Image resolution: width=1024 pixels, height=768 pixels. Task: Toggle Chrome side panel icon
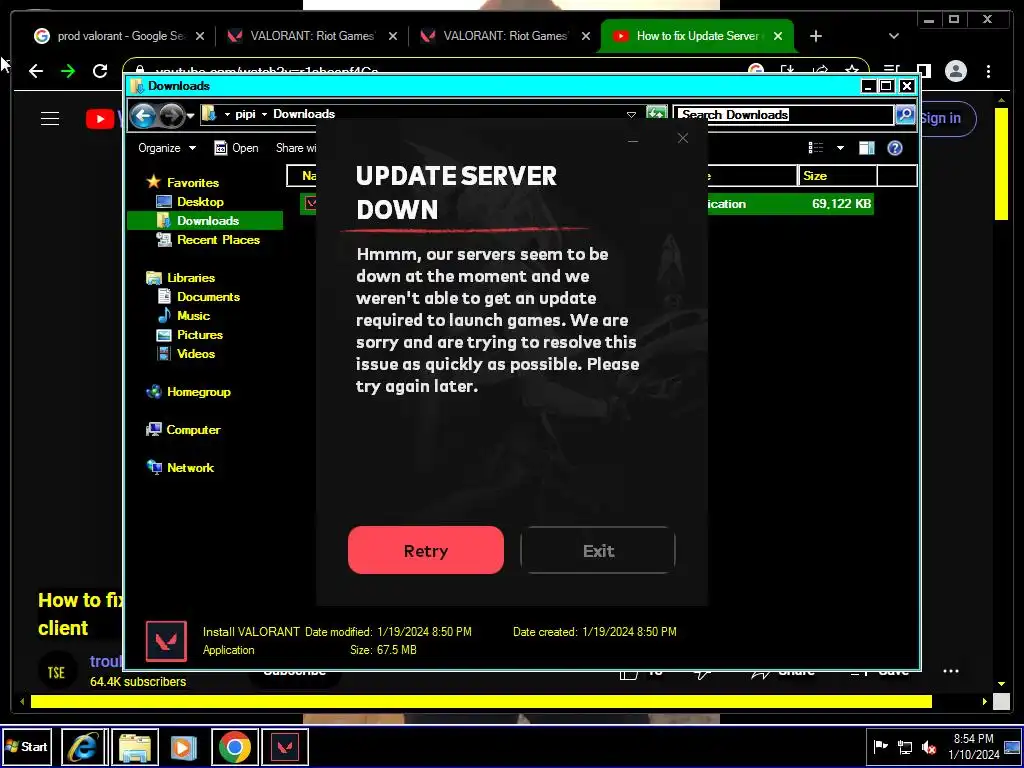tap(923, 71)
